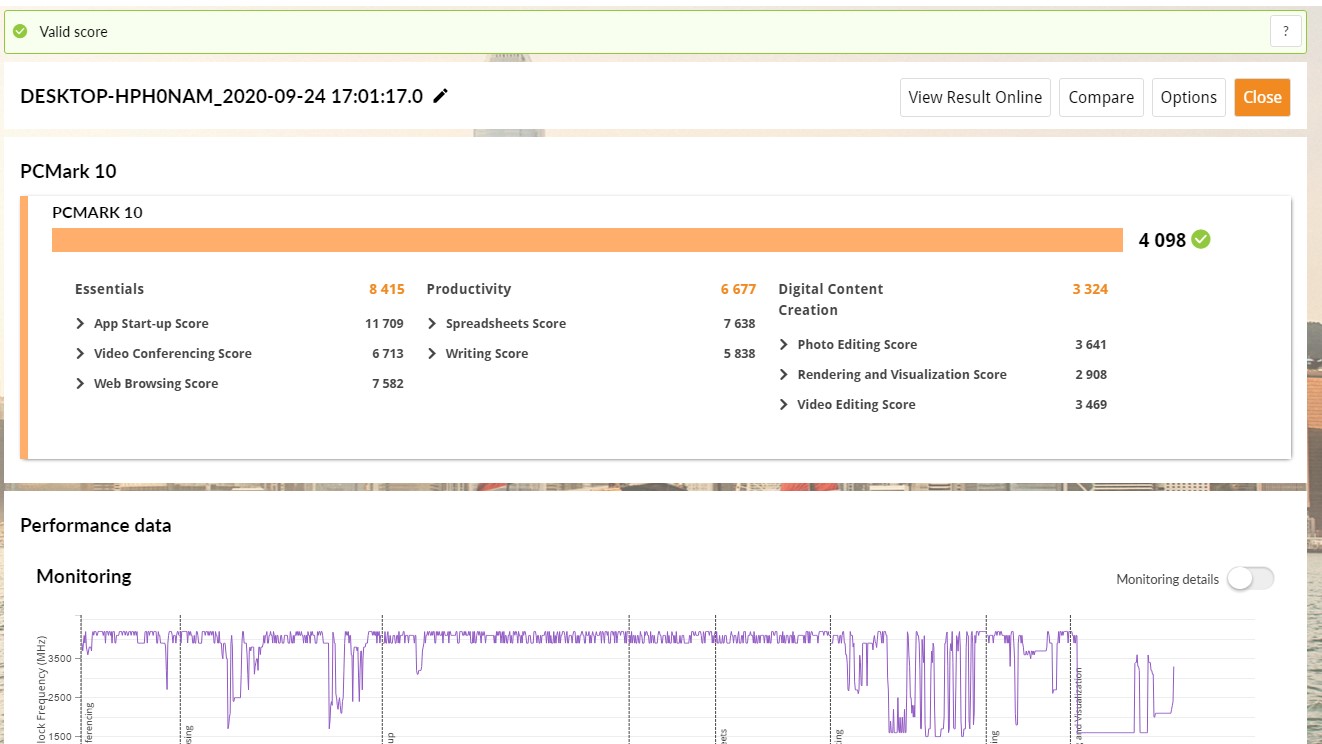Open View Result Online
The height and width of the screenshot is (744, 1322).
pos(975,97)
